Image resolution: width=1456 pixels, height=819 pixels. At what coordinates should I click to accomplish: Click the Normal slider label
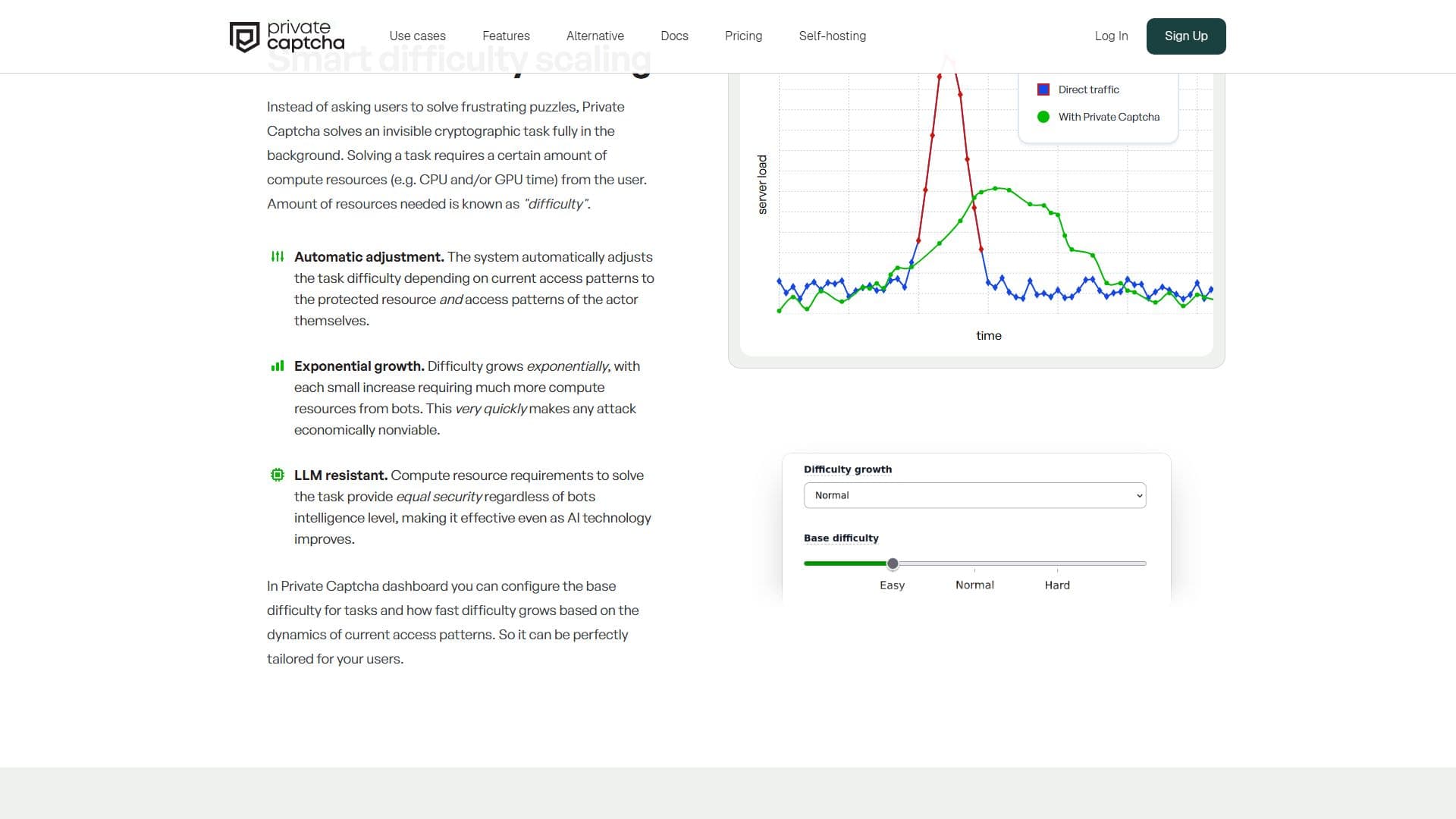(x=974, y=585)
